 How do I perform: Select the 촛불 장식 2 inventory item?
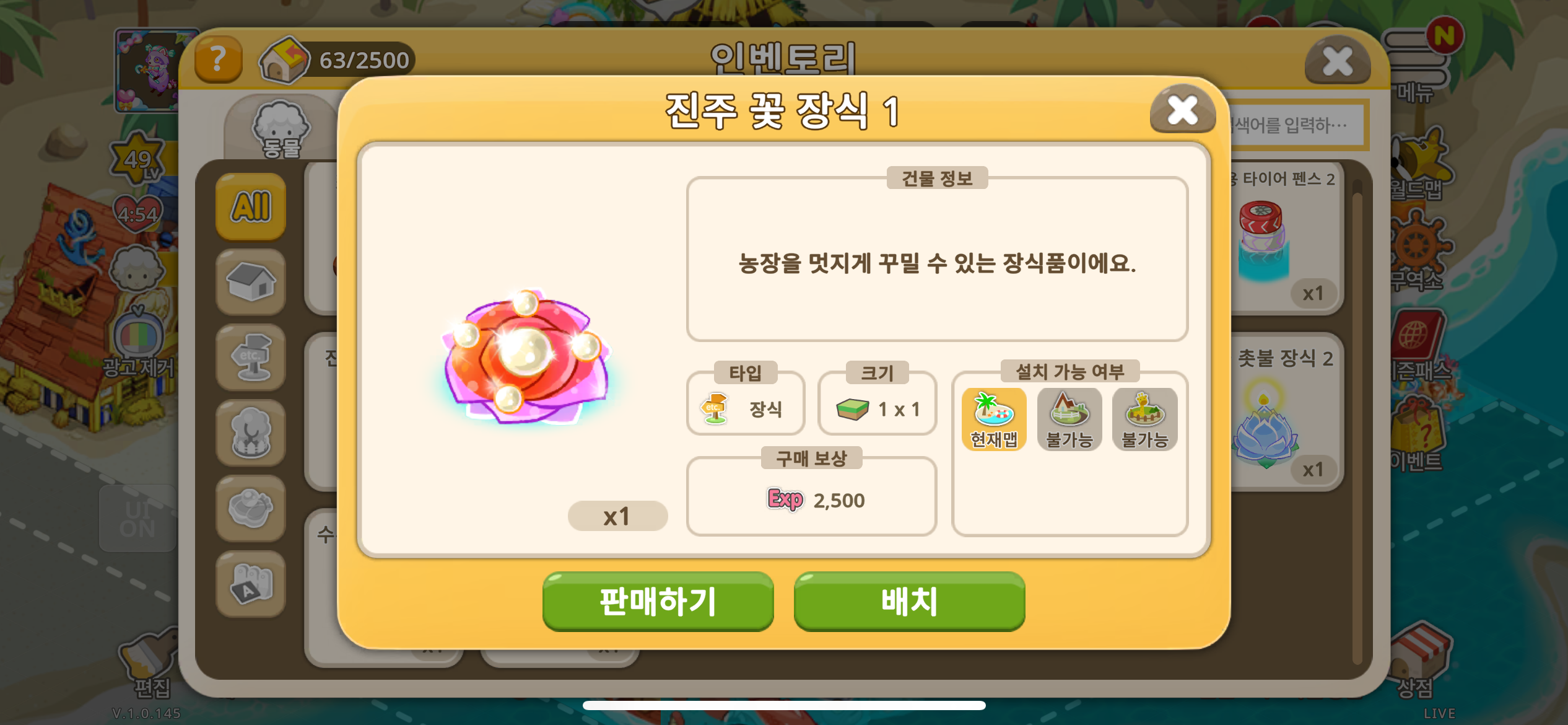click(1285, 412)
